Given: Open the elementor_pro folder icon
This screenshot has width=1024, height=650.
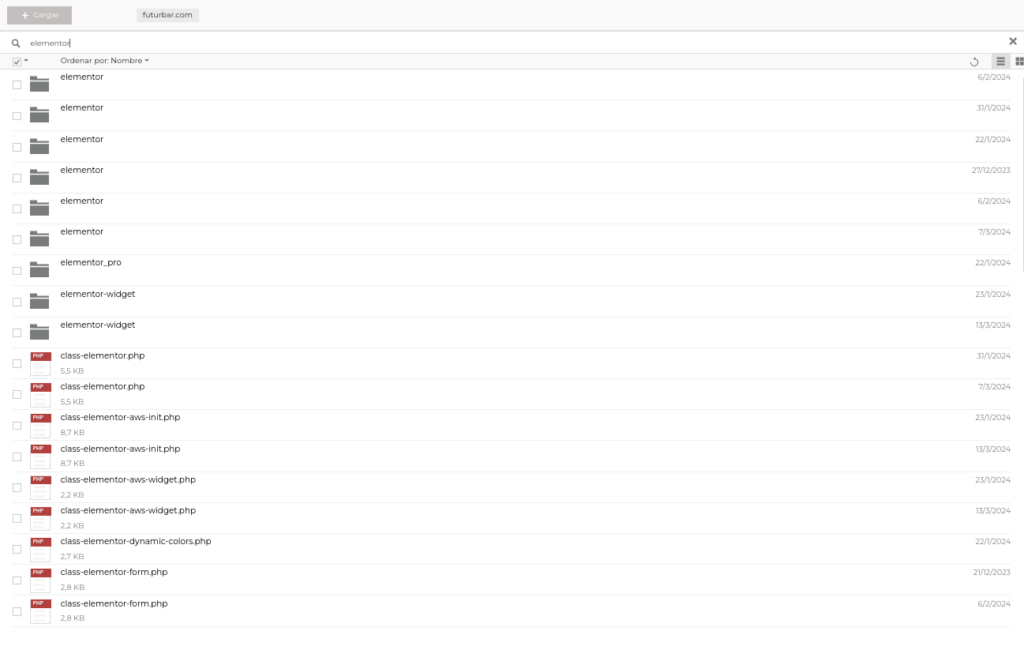Looking at the screenshot, I should 39,269.
